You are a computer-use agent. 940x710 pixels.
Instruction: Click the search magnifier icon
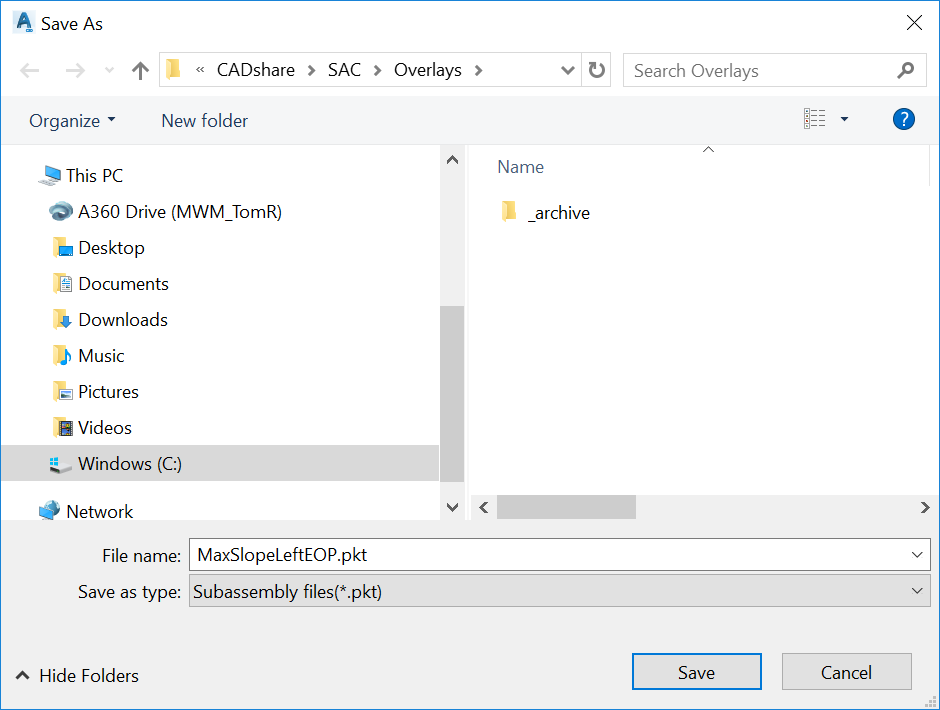(905, 70)
